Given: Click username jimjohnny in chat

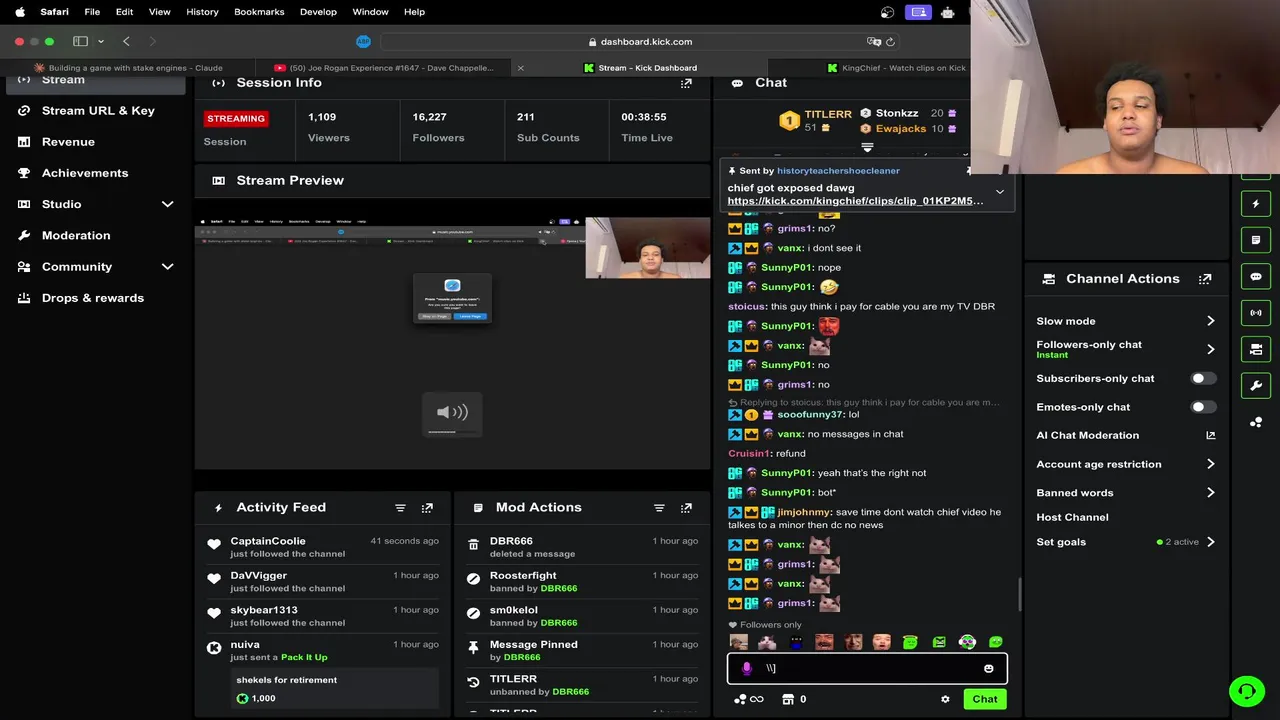Looking at the screenshot, I should (804, 512).
